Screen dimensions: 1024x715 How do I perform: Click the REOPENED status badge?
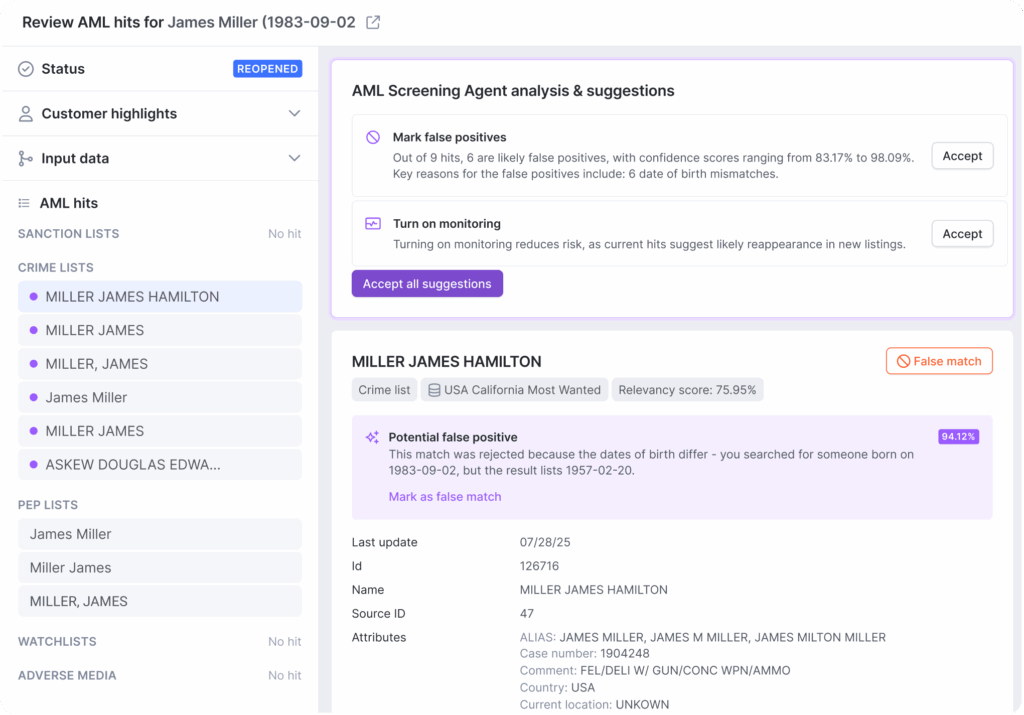click(267, 69)
